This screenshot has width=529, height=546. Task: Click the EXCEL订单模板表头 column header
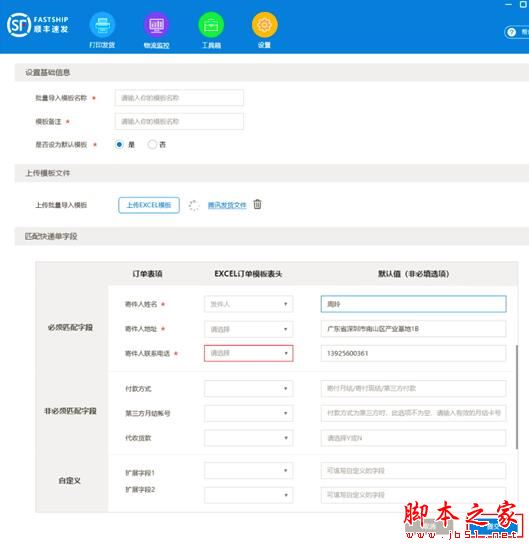(248, 274)
